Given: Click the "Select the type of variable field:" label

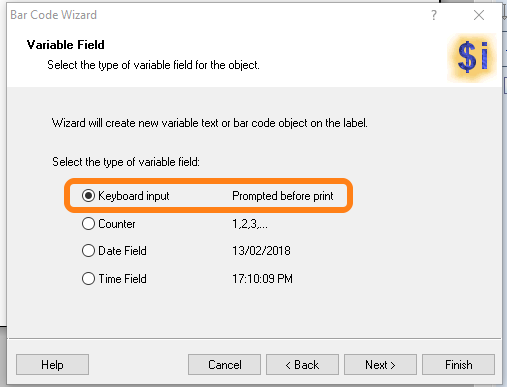Looking at the screenshot, I should pyautogui.click(x=126, y=162).
